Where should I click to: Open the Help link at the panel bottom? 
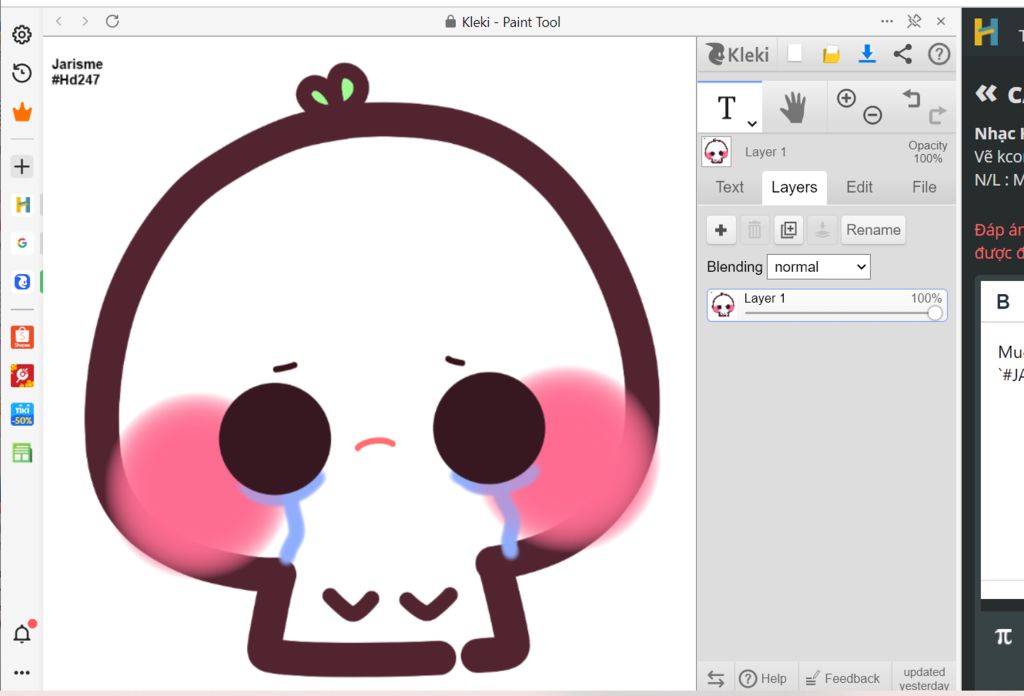pos(762,679)
